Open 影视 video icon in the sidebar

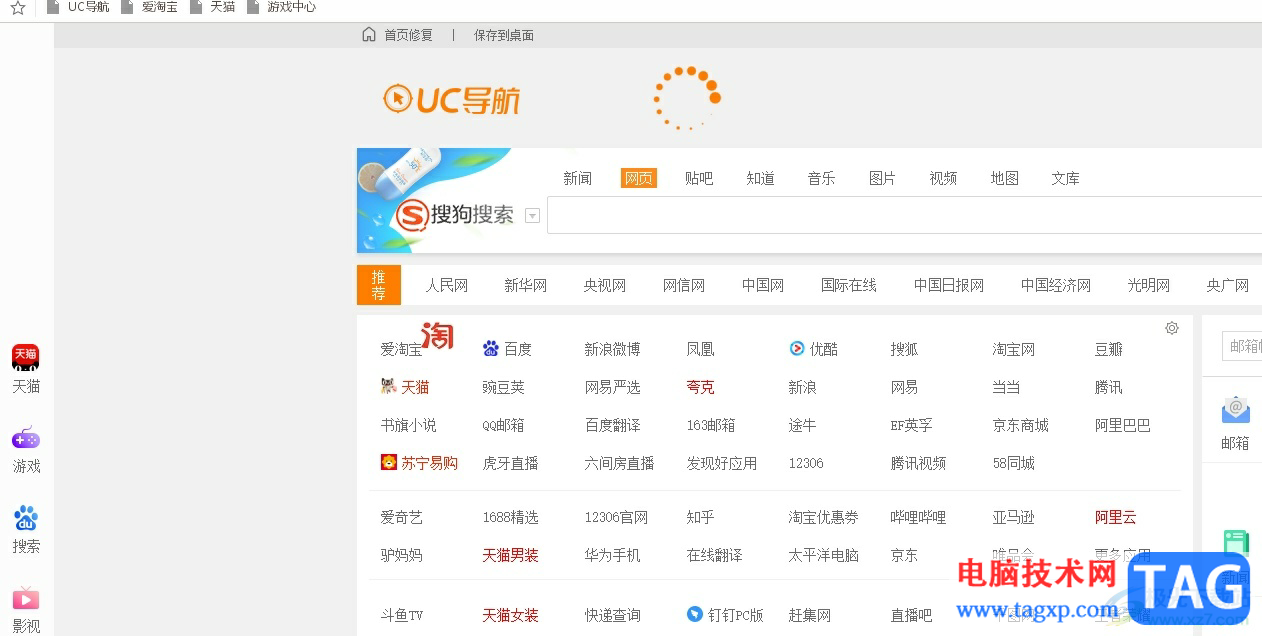[25, 601]
